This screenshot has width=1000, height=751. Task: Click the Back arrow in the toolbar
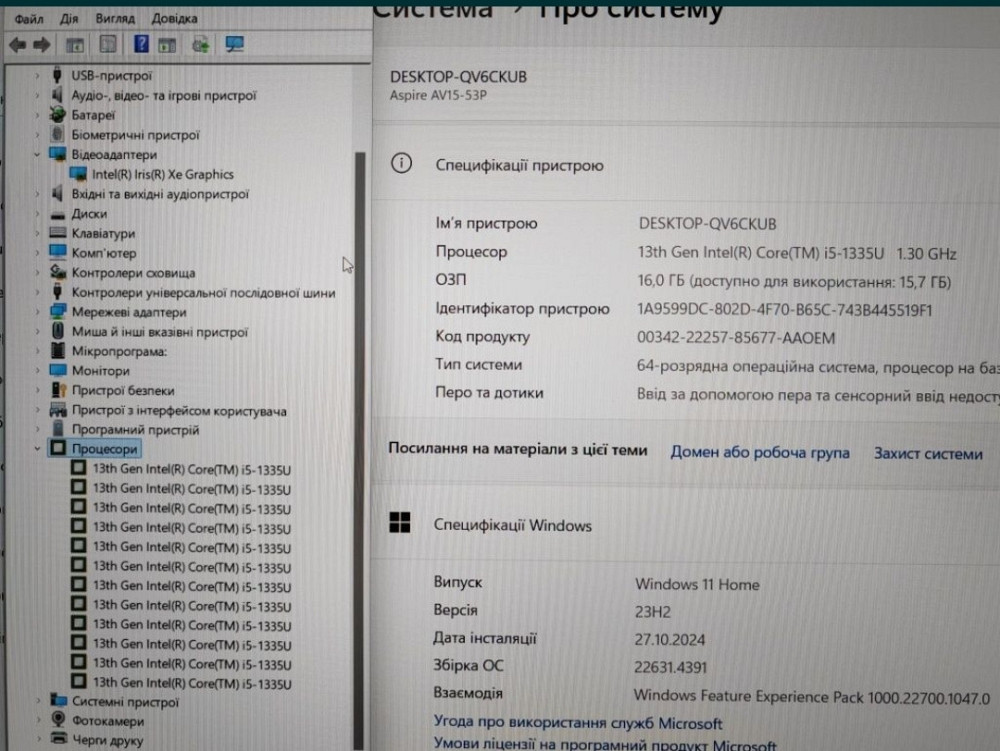pyautogui.click(x=17, y=44)
